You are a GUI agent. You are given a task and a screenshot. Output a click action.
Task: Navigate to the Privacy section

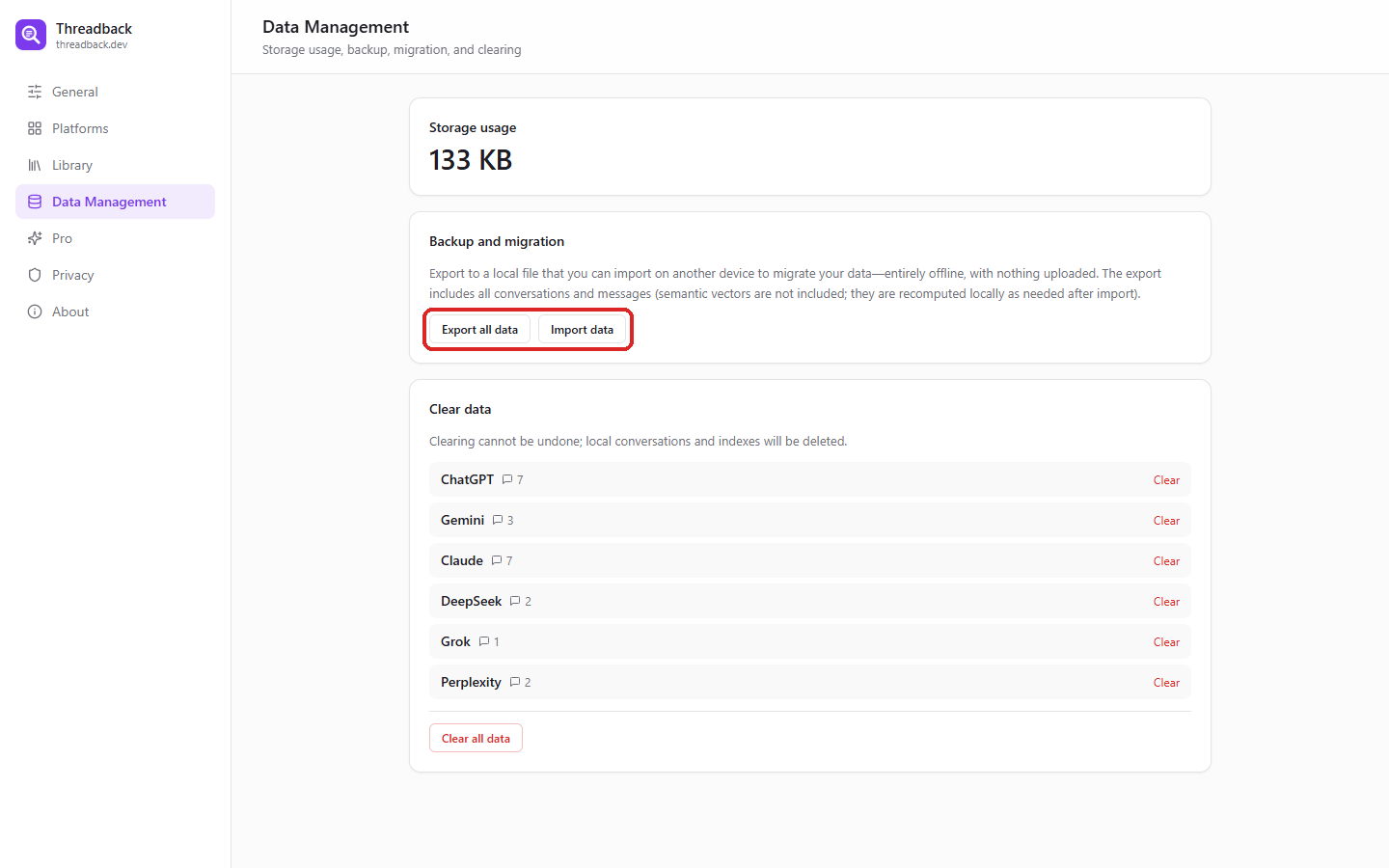click(115, 275)
